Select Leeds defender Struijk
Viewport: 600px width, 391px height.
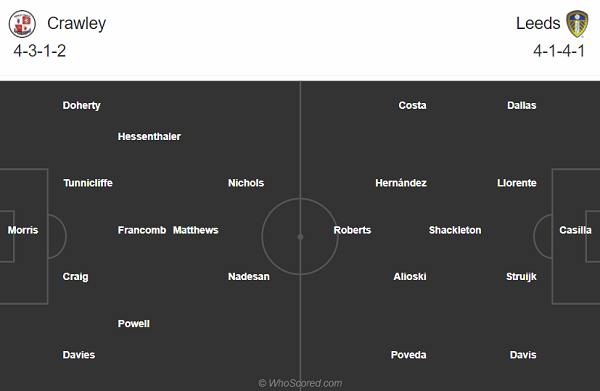point(521,277)
